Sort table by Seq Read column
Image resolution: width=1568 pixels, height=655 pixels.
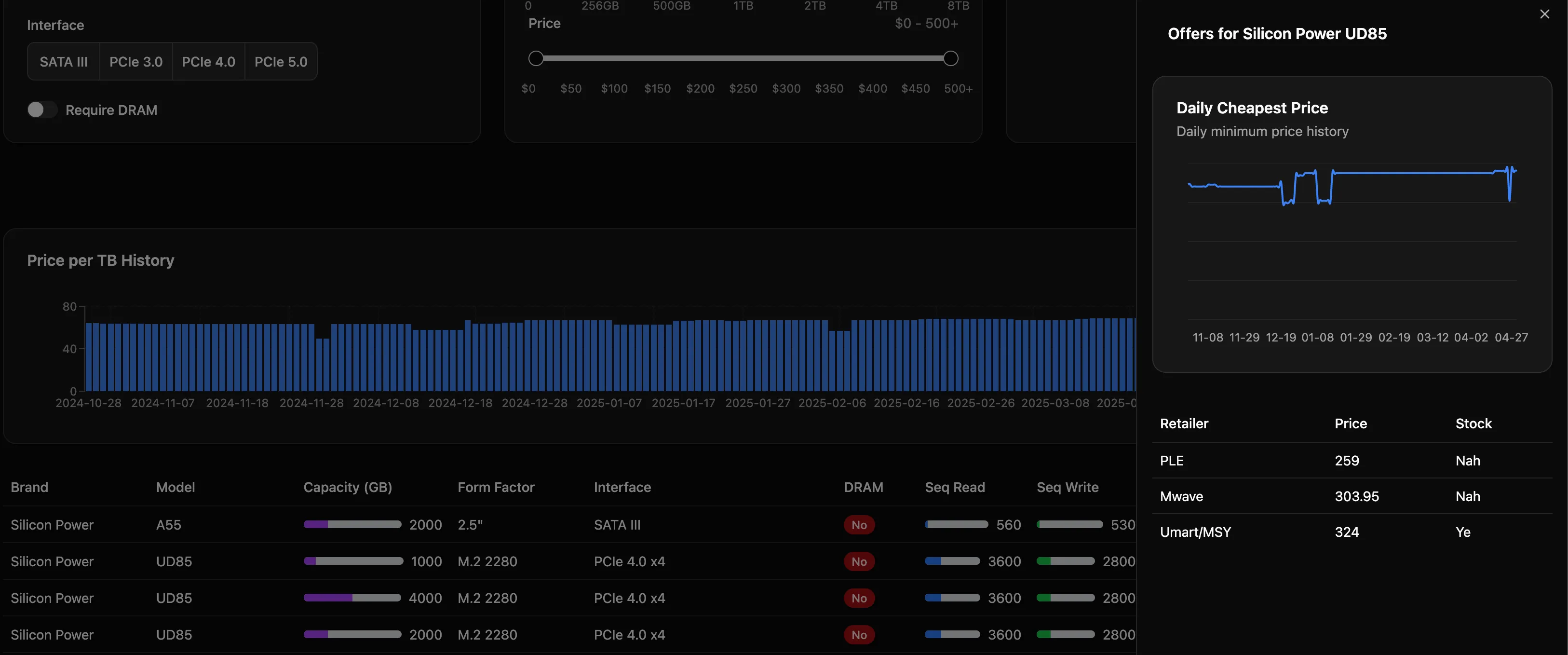coord(954,487)
